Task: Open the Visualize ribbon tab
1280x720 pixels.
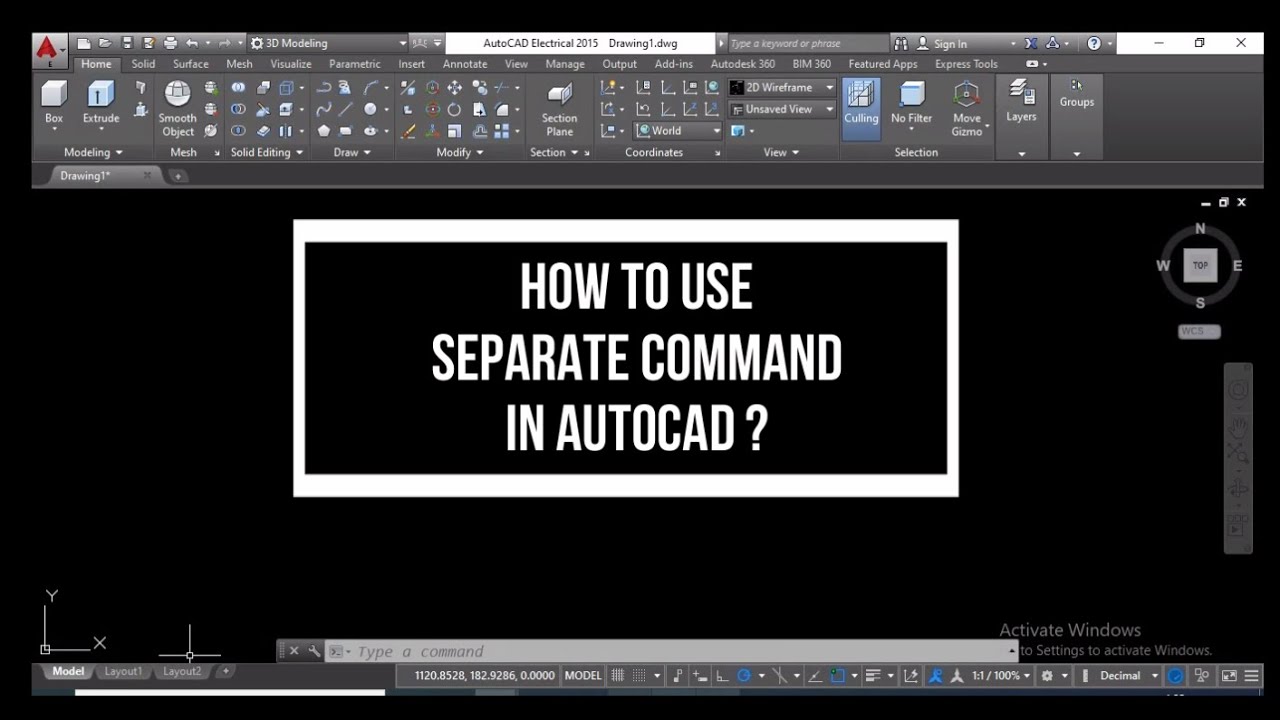Action: [x=291, y=64]
